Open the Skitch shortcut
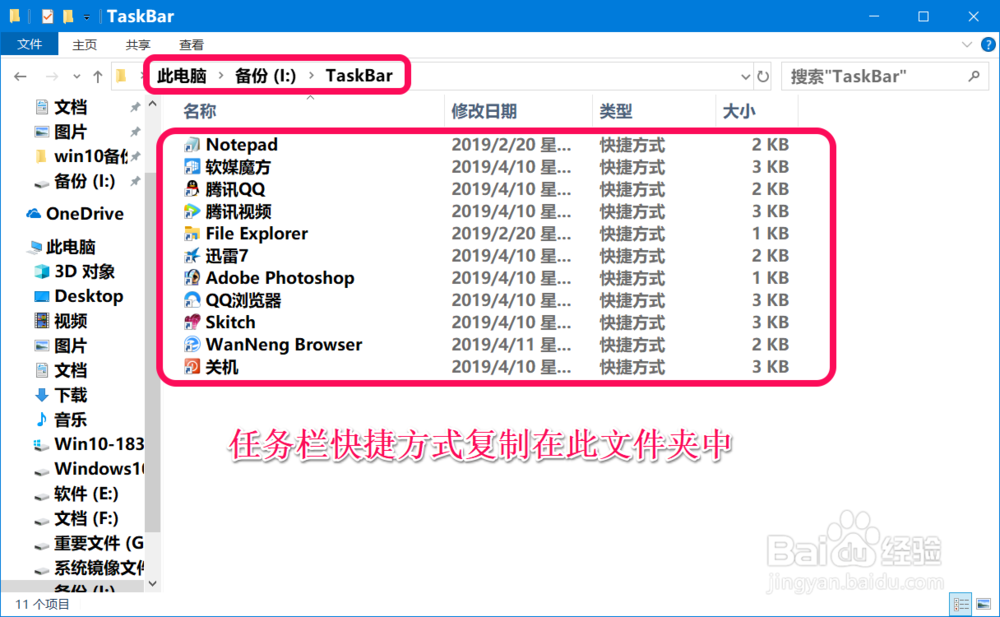Viewport: 1000px width, 617px height. tap(232, 322)
